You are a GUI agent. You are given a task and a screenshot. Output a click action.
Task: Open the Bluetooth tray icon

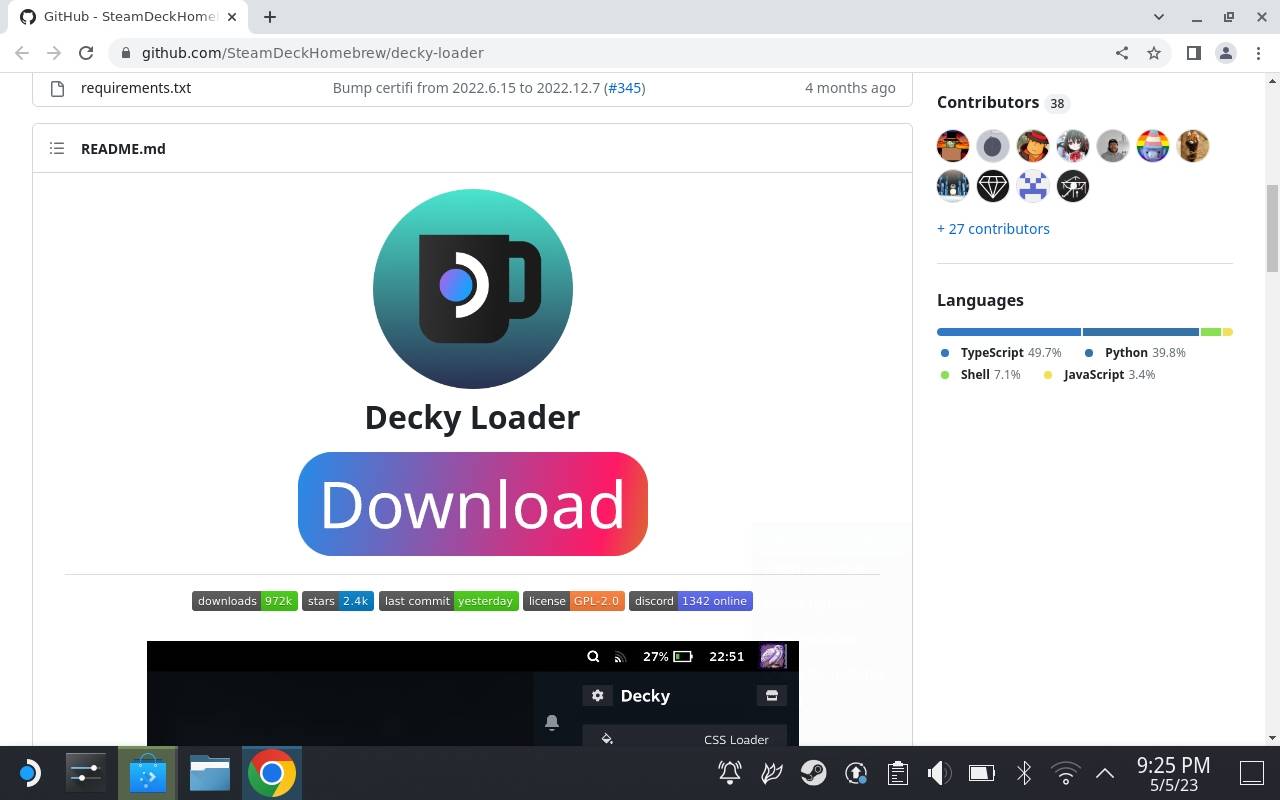click(x=1023, y=773)
